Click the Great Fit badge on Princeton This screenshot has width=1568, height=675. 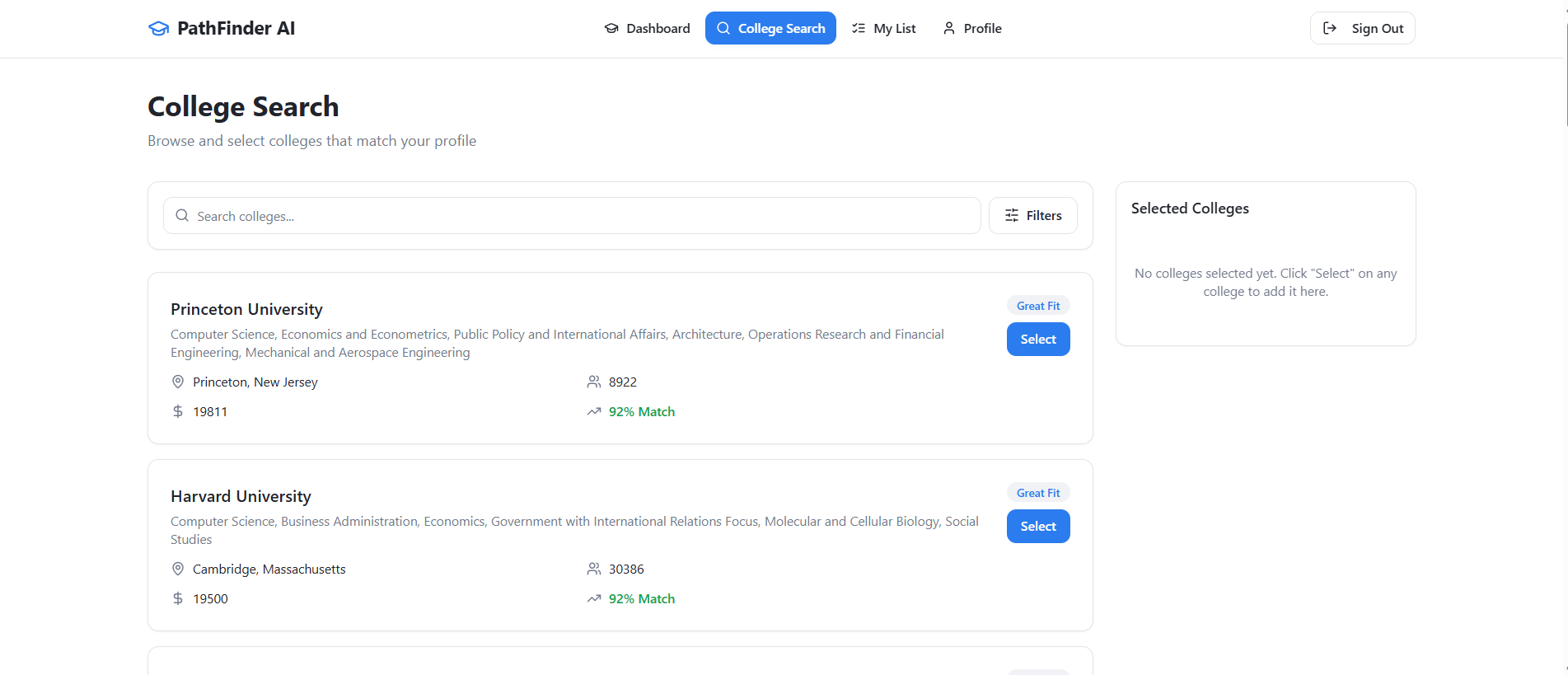pyautogui.click(x=1038, y=306)
